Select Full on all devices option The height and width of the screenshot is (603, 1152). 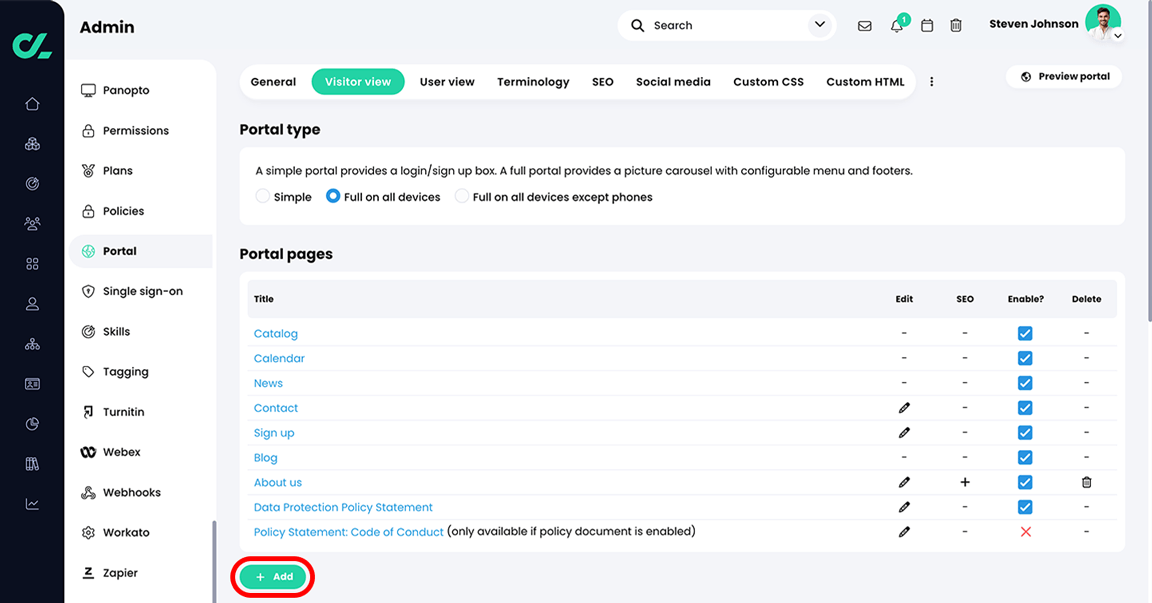pos(333,196)
